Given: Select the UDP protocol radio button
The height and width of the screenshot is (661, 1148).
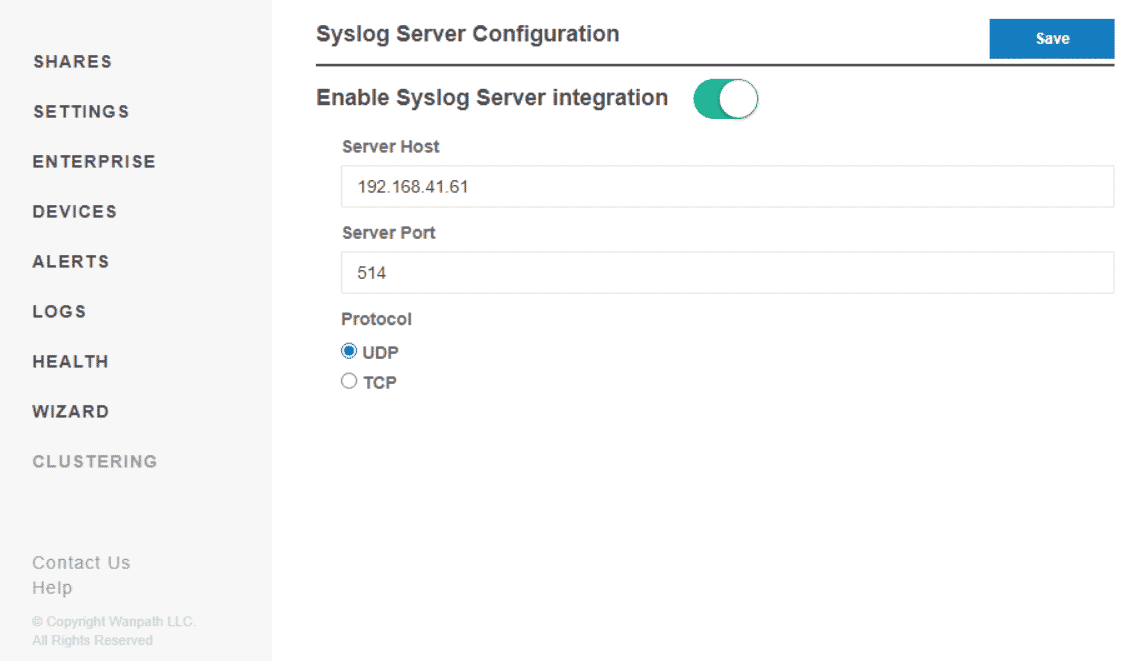Looking at the screenshot, I should coord(349,352).
